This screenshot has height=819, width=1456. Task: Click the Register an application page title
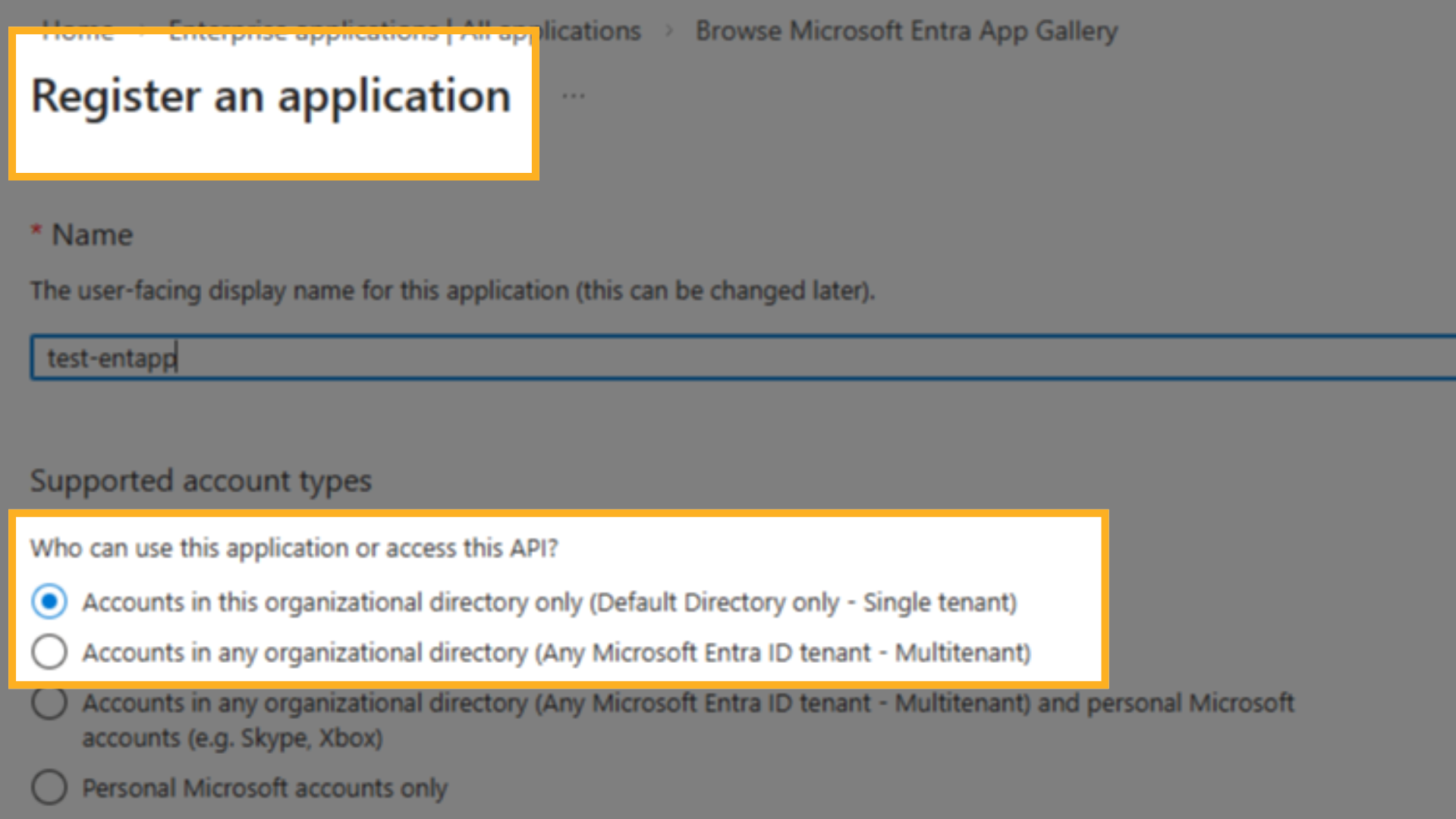tap(270, 96)
